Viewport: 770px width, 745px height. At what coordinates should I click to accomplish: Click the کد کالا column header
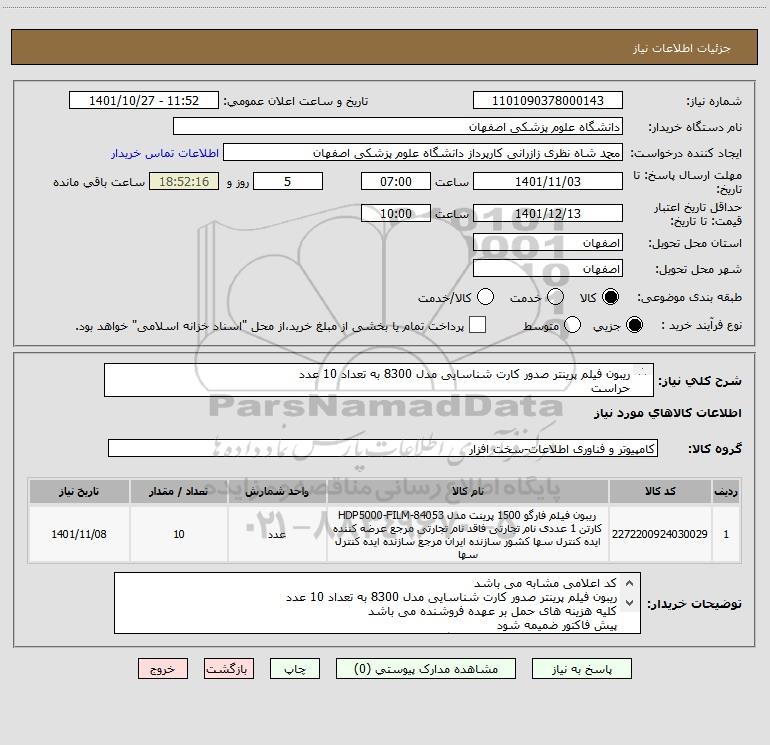click(660, 491)
